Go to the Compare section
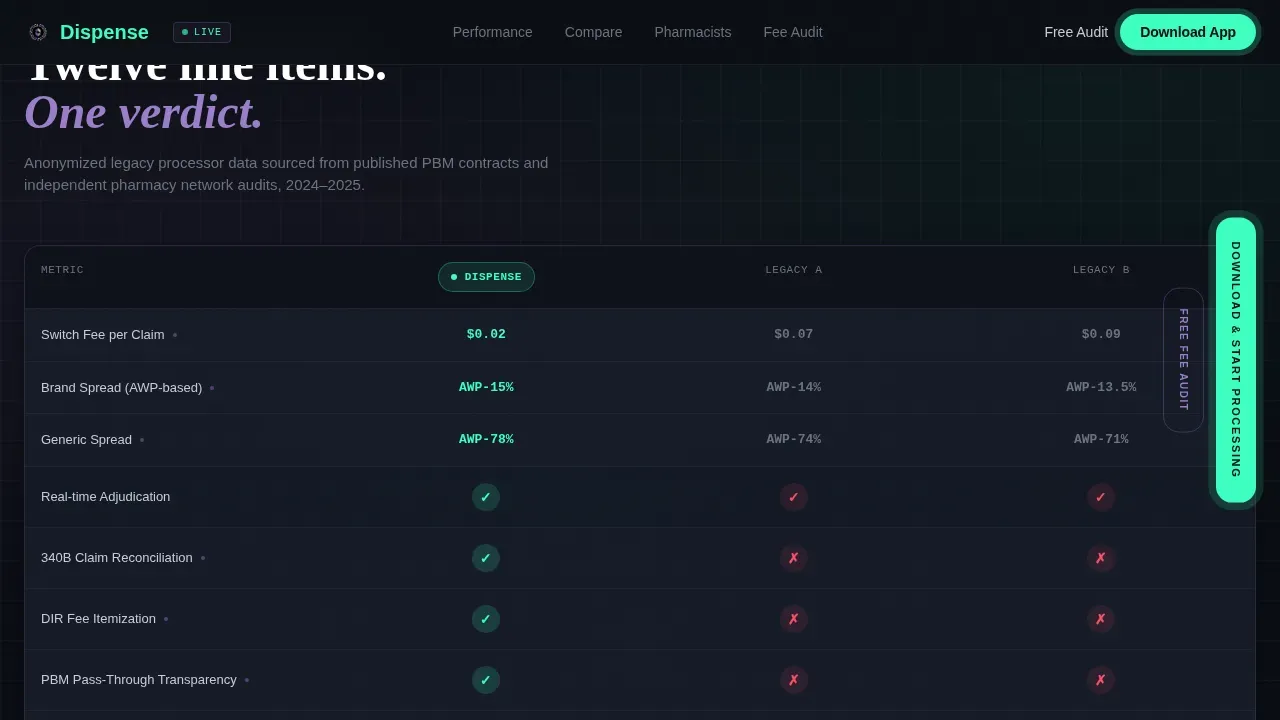The height and width of the screenshot is (720, 1280). [594, 32]
